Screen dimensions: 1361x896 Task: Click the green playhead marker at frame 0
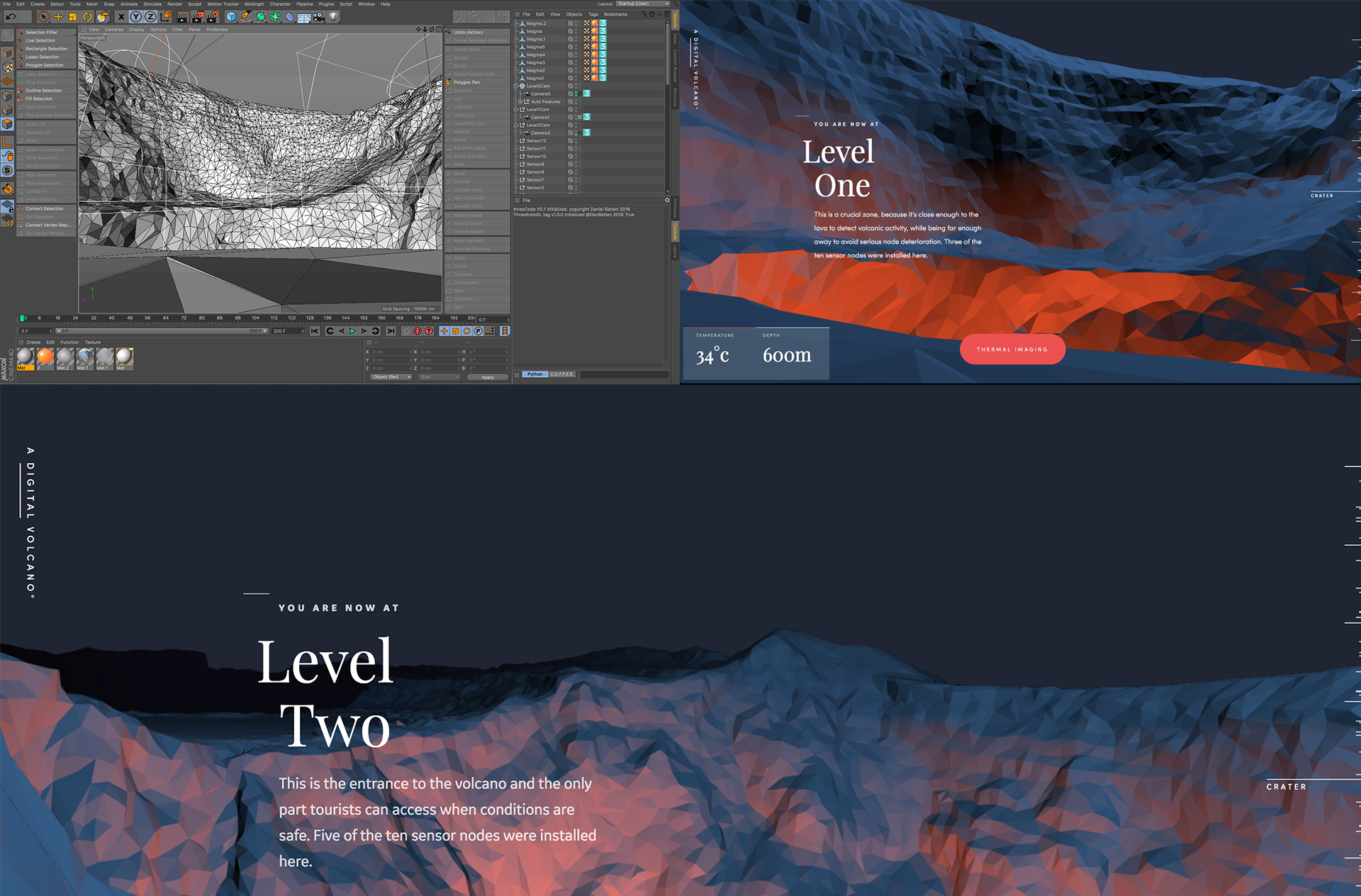23,318
